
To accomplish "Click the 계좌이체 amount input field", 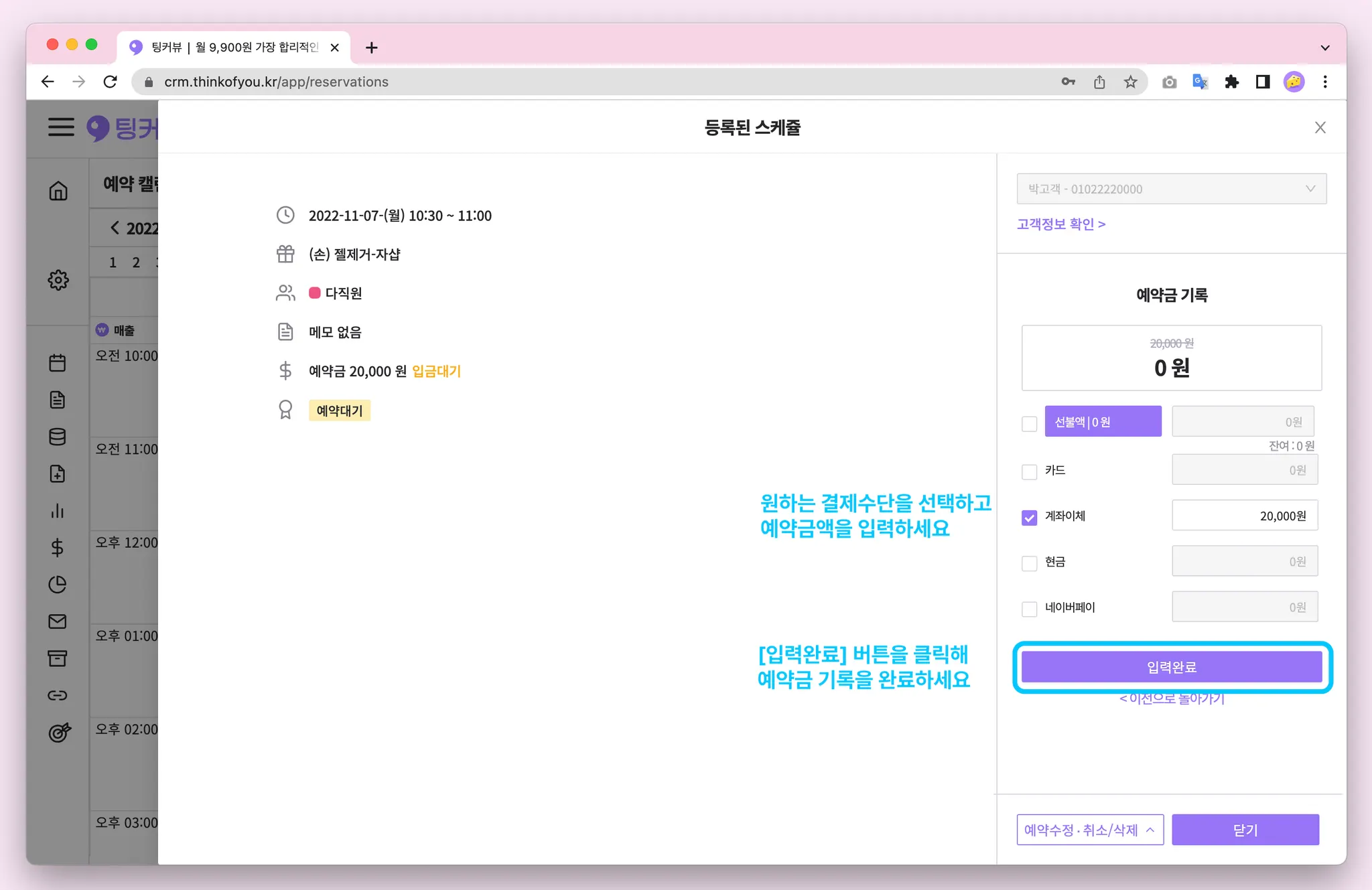I will [x=1244, y=516].
